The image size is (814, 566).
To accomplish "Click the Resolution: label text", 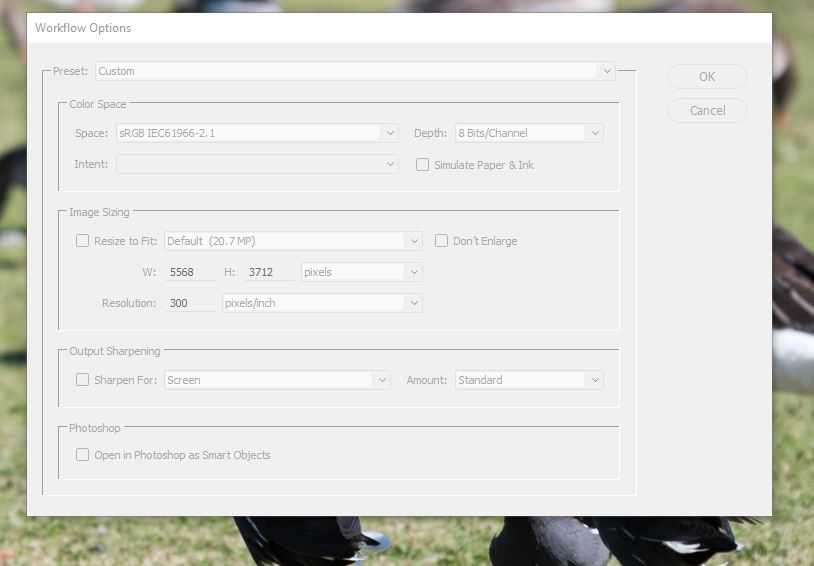I will pos(129,303).
